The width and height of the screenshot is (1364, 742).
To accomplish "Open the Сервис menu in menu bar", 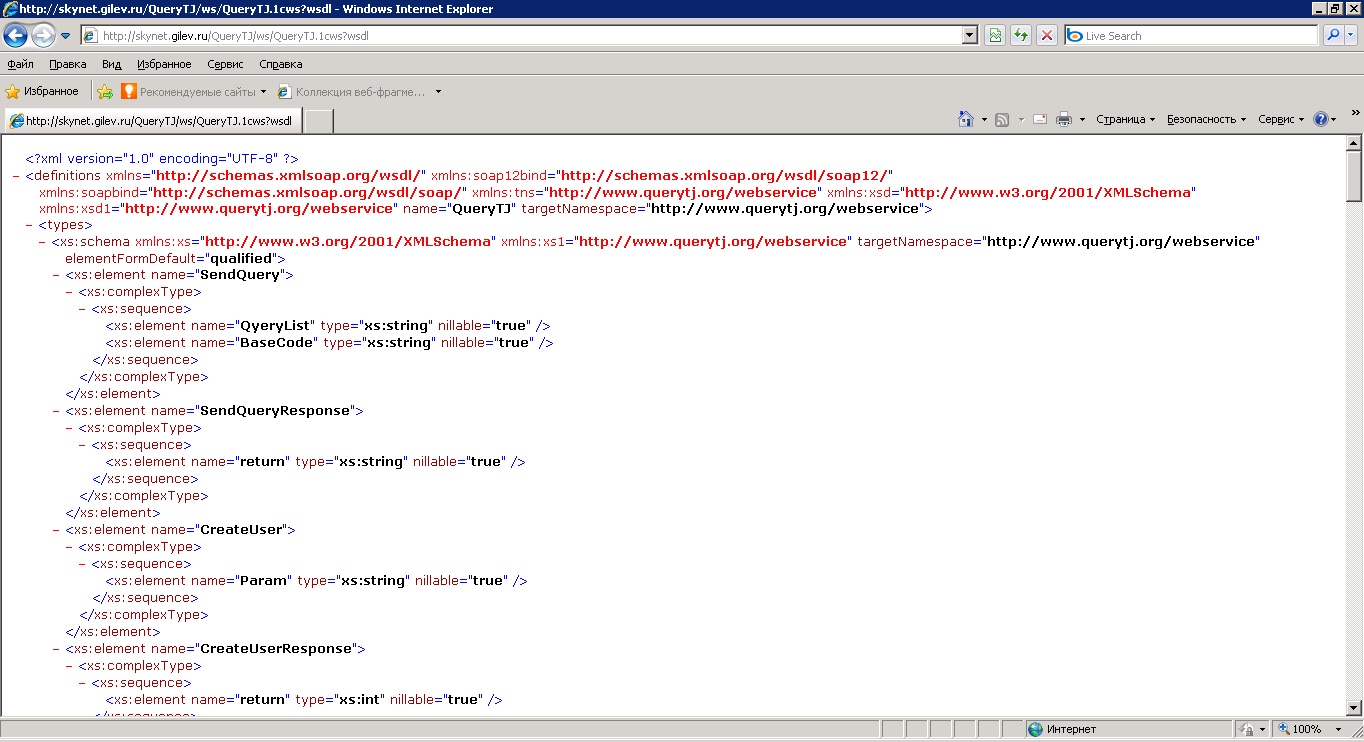I will pos(225,64).
